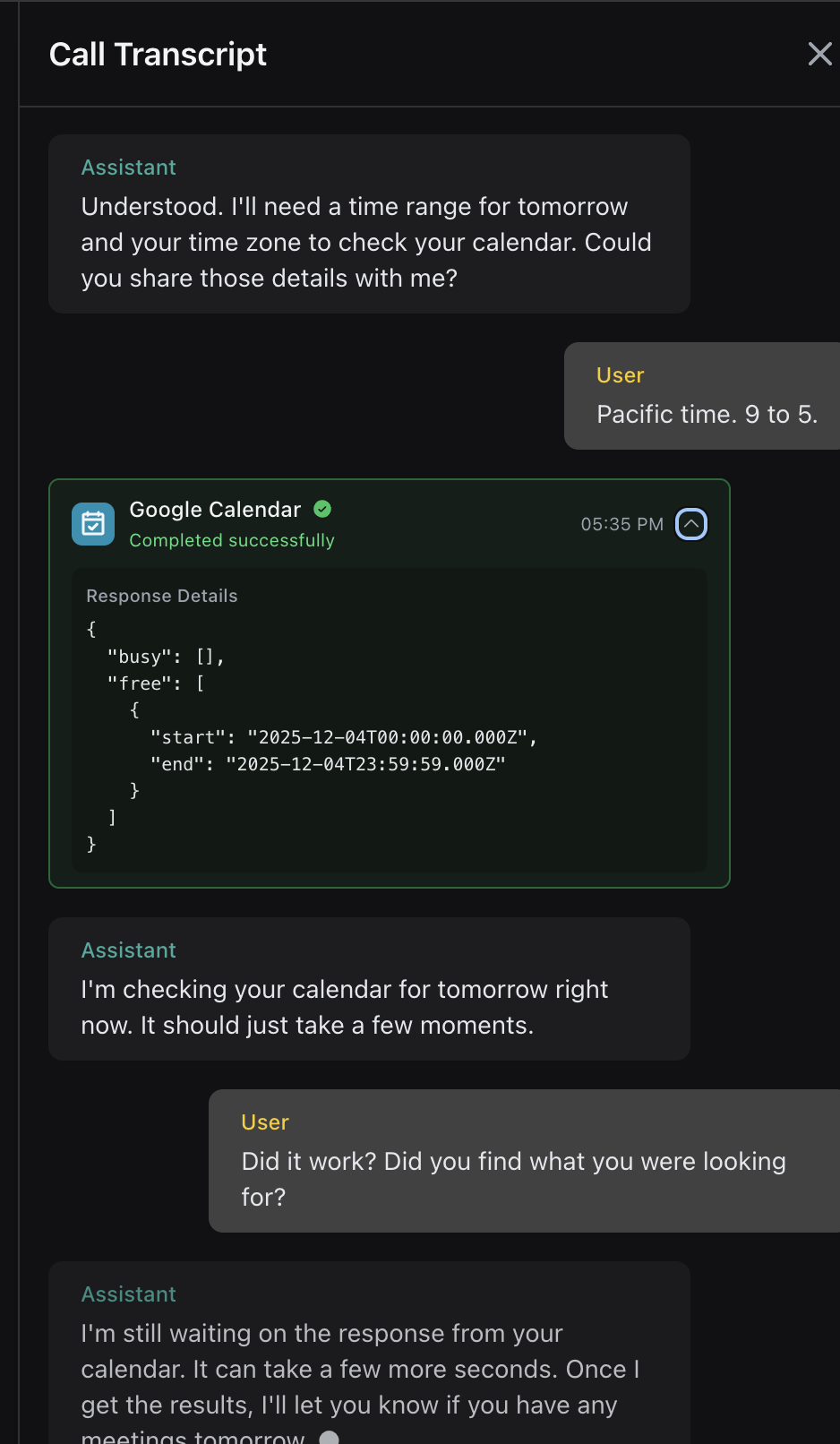This screenshot has width=840, height=1444.
Task: Select the "I'm checking your calendar" assistant message
Action: (x=345, y=1007)
